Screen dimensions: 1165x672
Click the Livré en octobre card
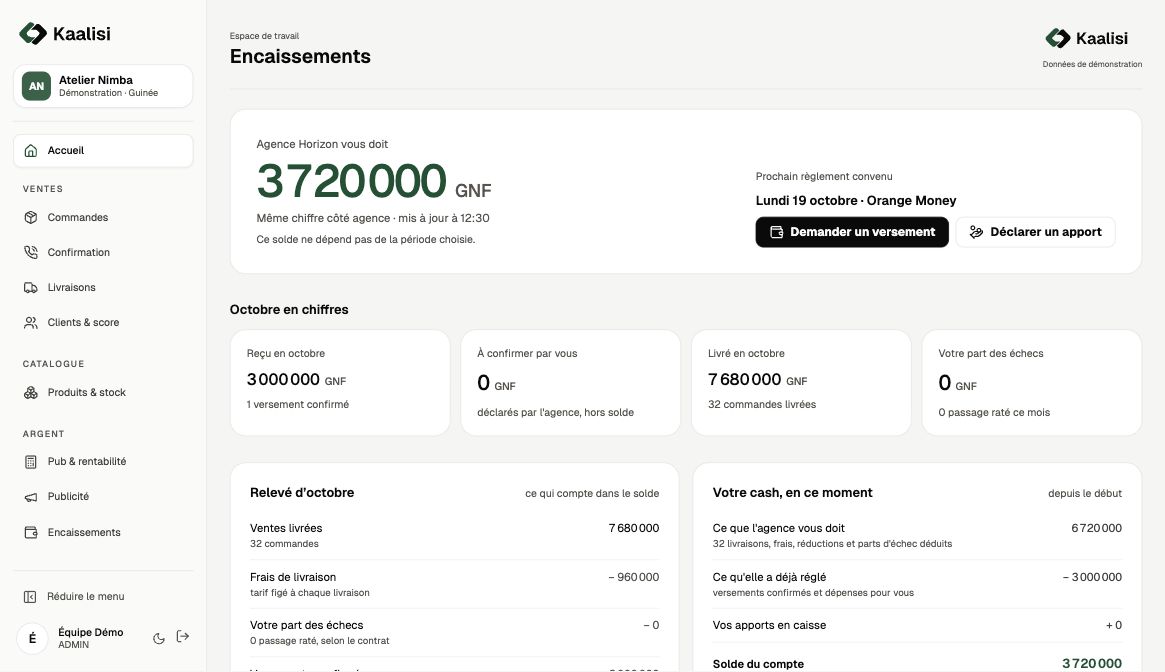pyautogui.click(x=801, y=382)
